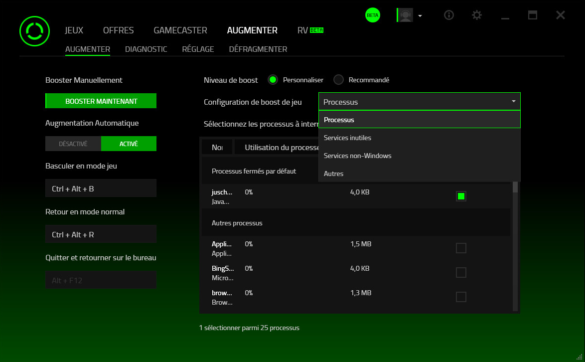585x362 pixels.
Task: Click the 1,5 MB memory value
Action: pyautogui.click(x=360, y=244)
